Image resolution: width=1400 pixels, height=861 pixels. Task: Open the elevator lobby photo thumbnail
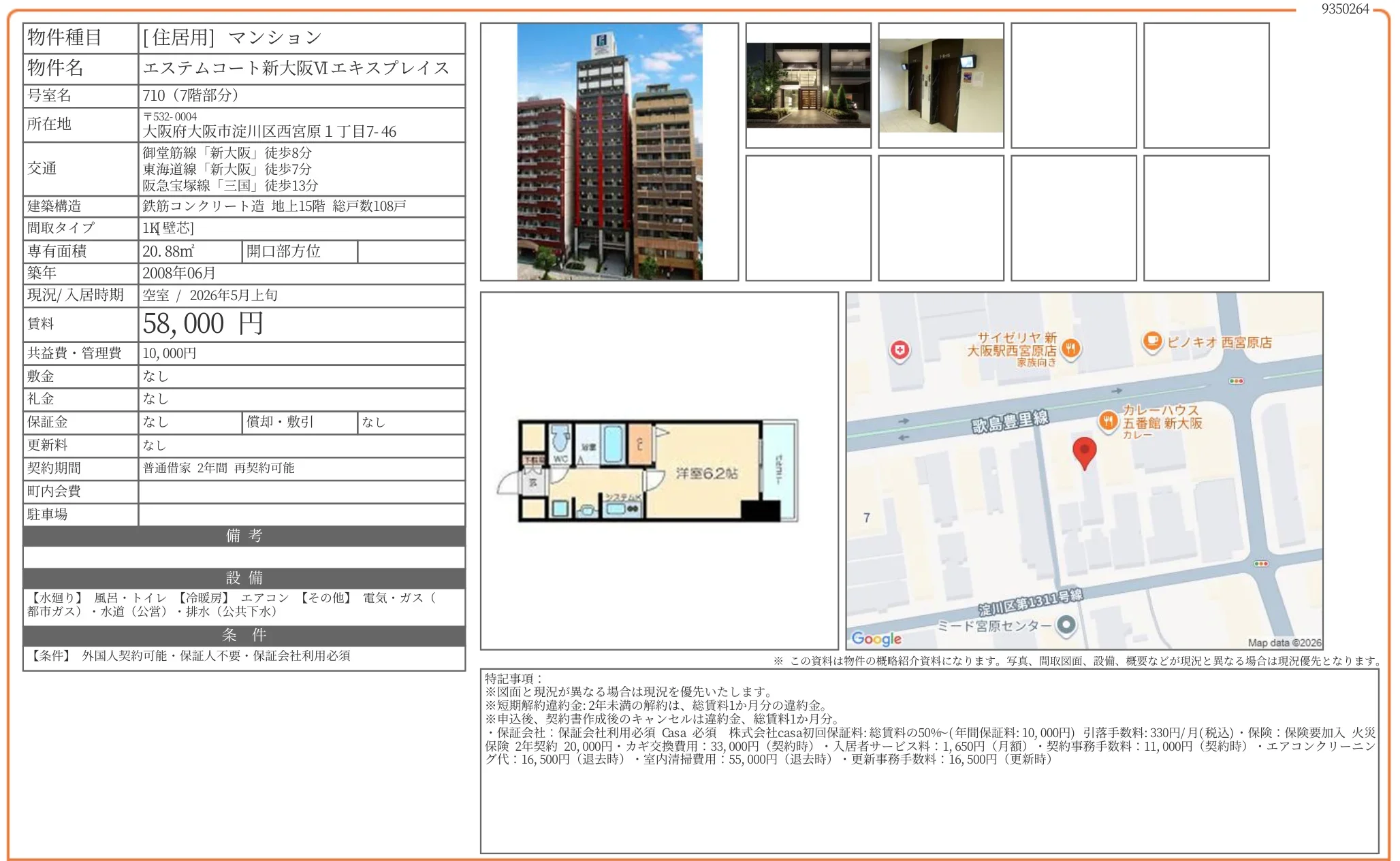(x=941, y=86)
